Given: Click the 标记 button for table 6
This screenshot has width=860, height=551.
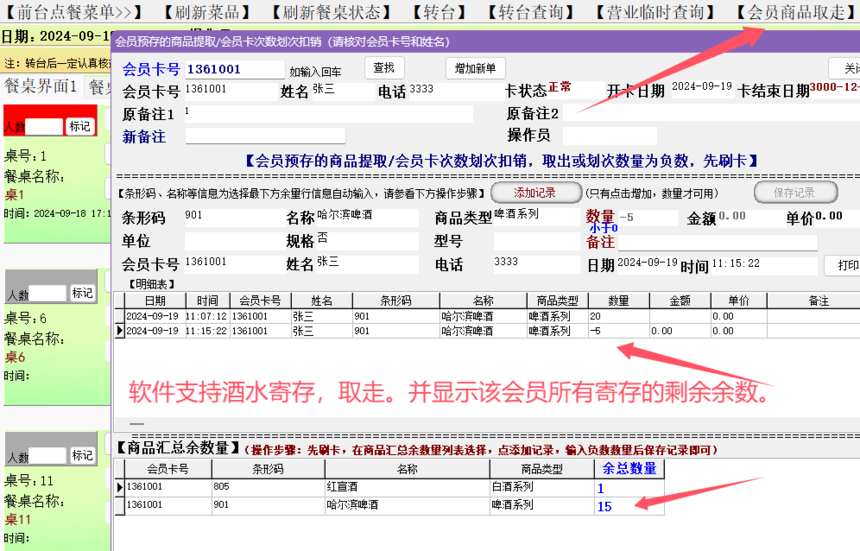Looking at the screenshot, I should point(82,293).
